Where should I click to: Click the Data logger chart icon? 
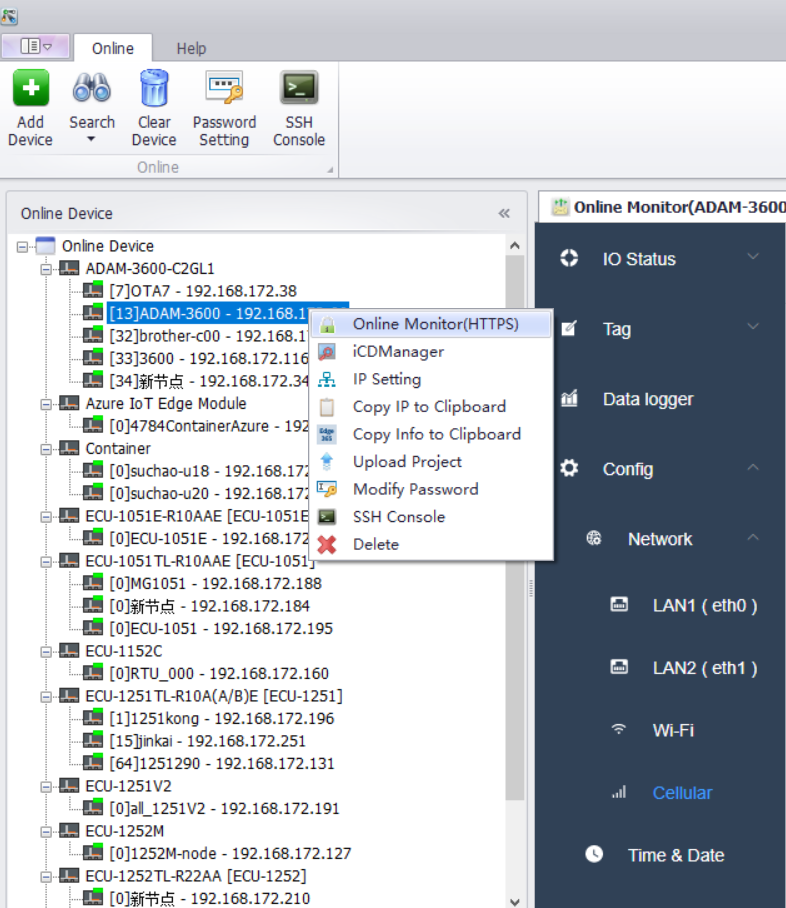569,399
